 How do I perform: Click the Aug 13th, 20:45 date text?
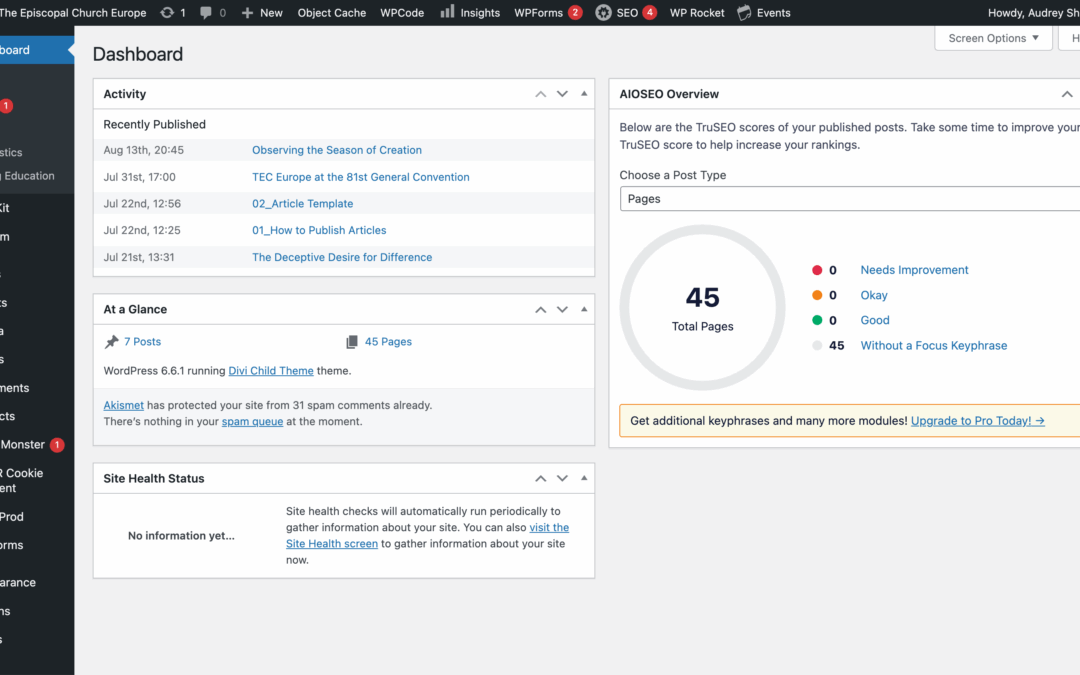(x=143, y=150)
